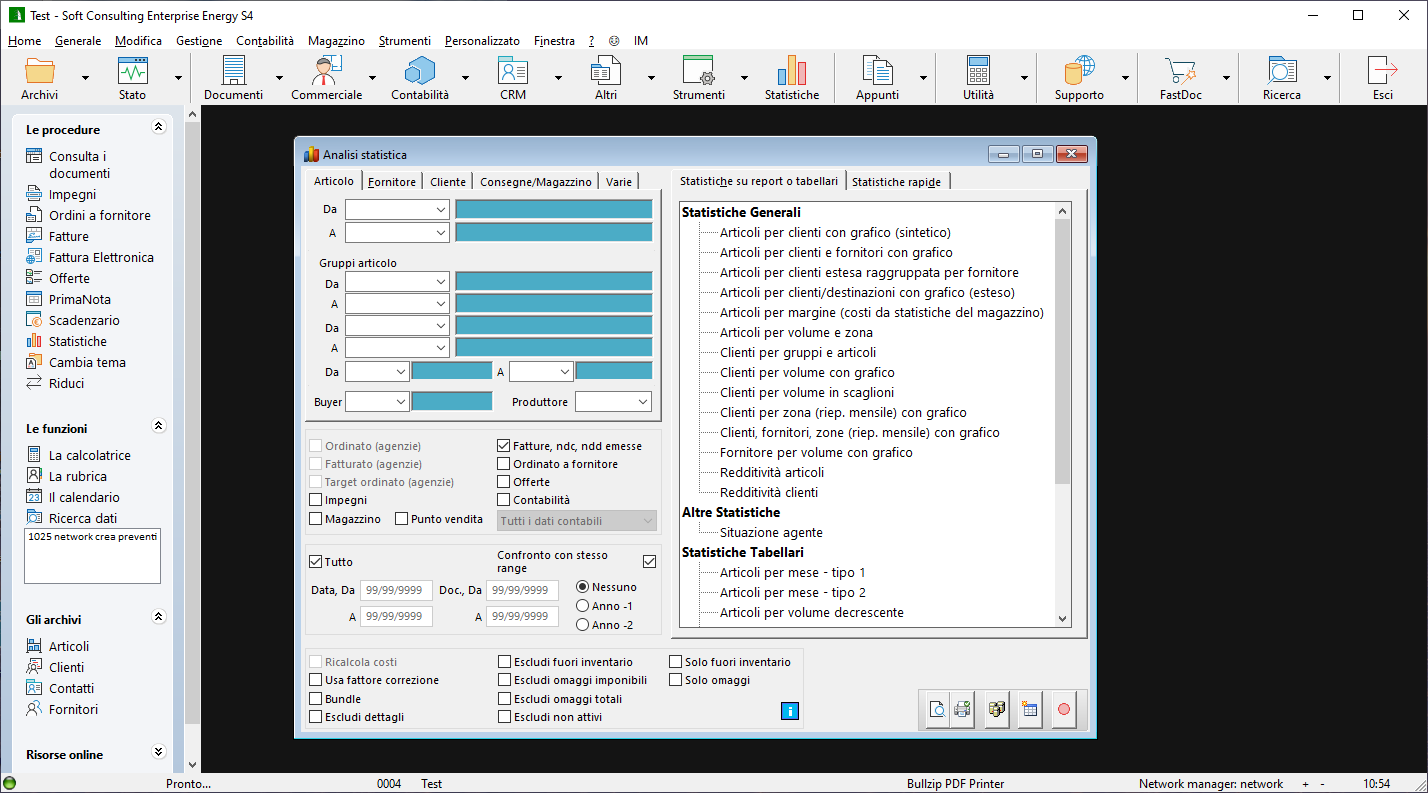
Task: Open the FastDoc toolbar icon
Action: click(x=1180, y=77)
